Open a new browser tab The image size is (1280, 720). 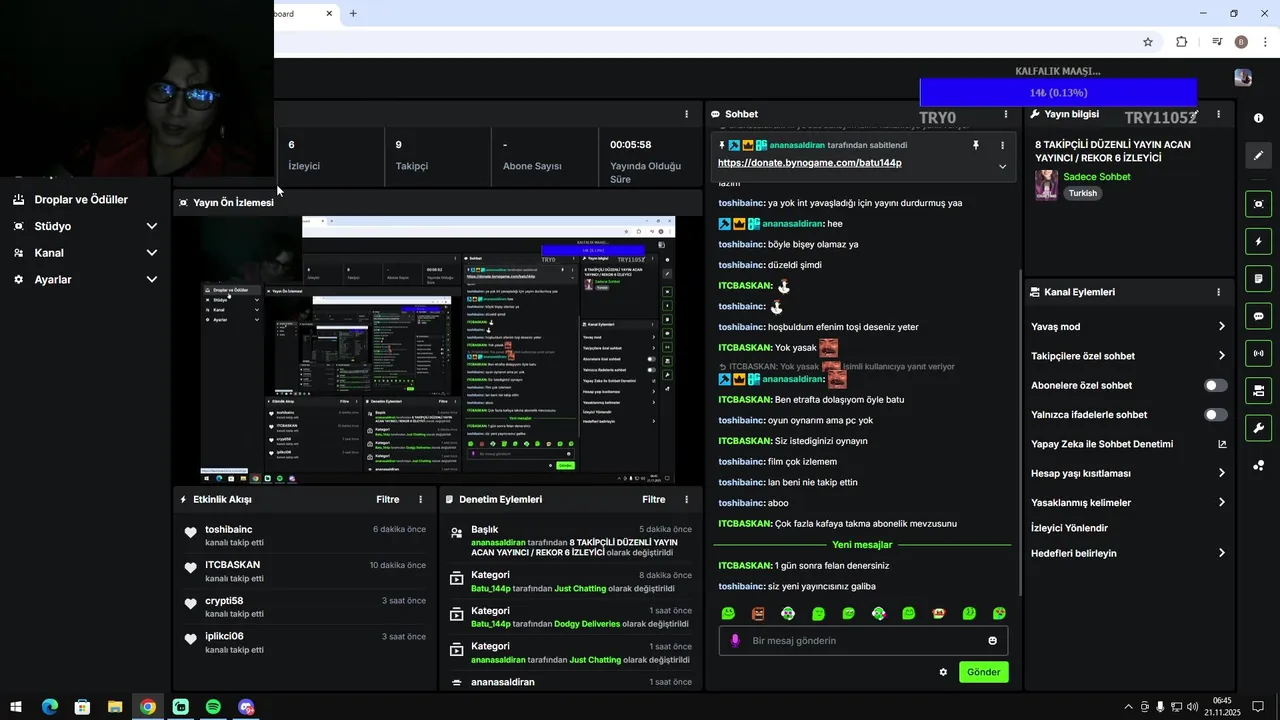click(x=353, y=13)
